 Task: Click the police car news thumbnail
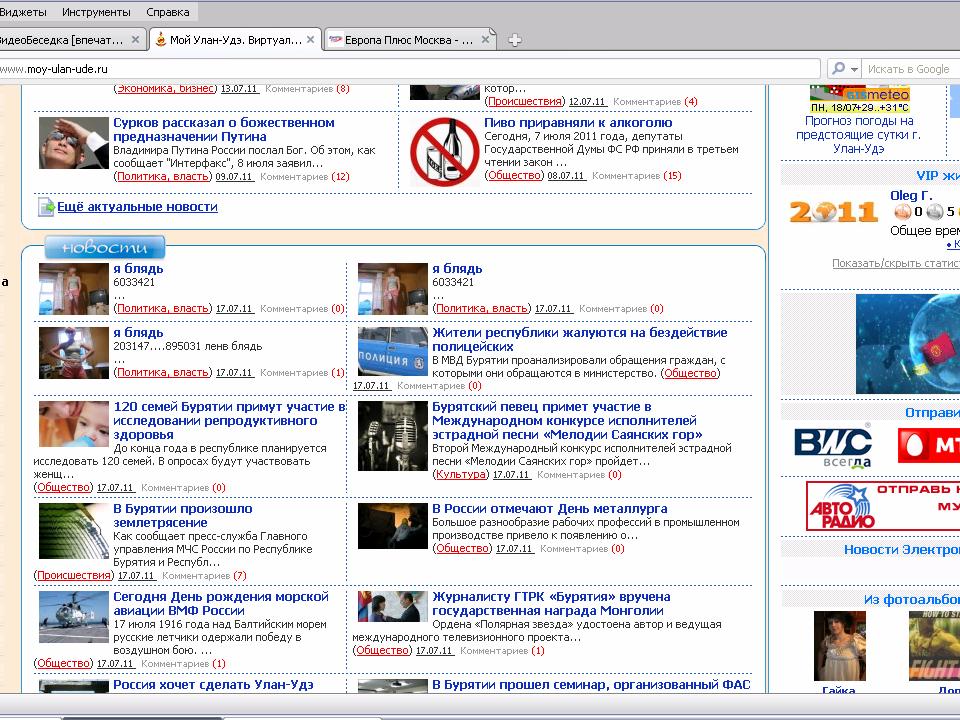pyautogui.click(x=392, y=351)
